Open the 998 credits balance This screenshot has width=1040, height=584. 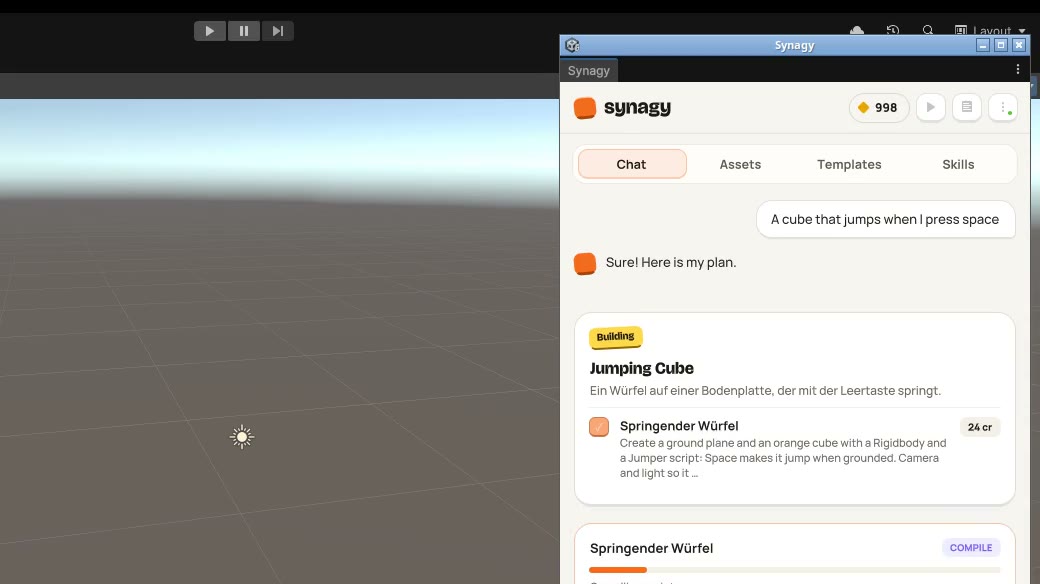tap(878, 108)
